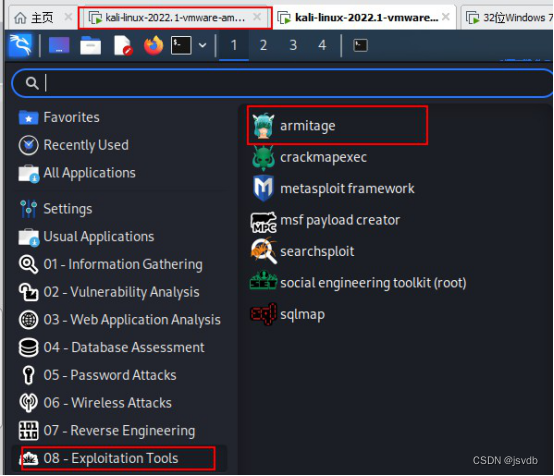Switch to workspace 3
The image size is (554, 476).
click(293, 45)
